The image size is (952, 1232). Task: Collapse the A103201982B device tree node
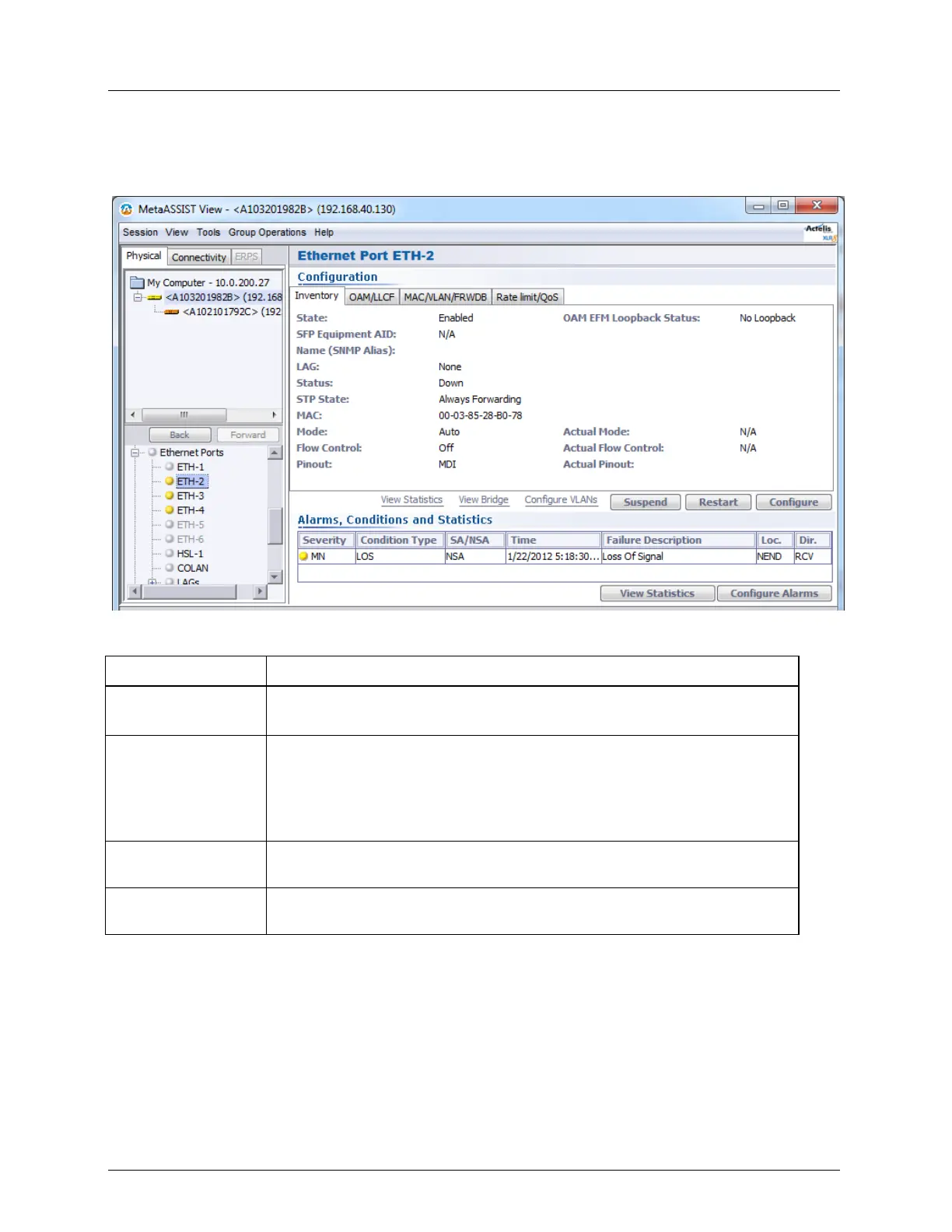(137, 297)
